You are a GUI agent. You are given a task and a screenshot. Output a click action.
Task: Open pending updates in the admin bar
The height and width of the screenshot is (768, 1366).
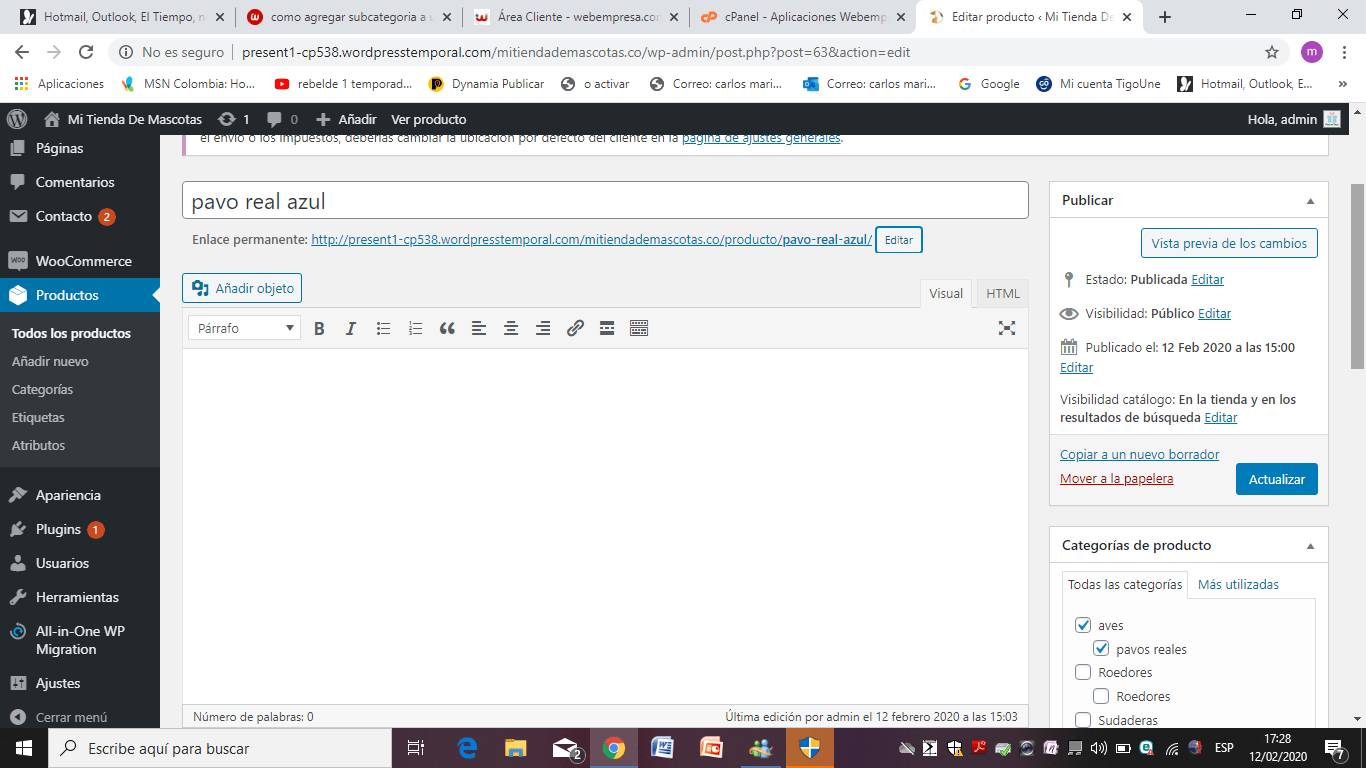click(x=234, y=119)
